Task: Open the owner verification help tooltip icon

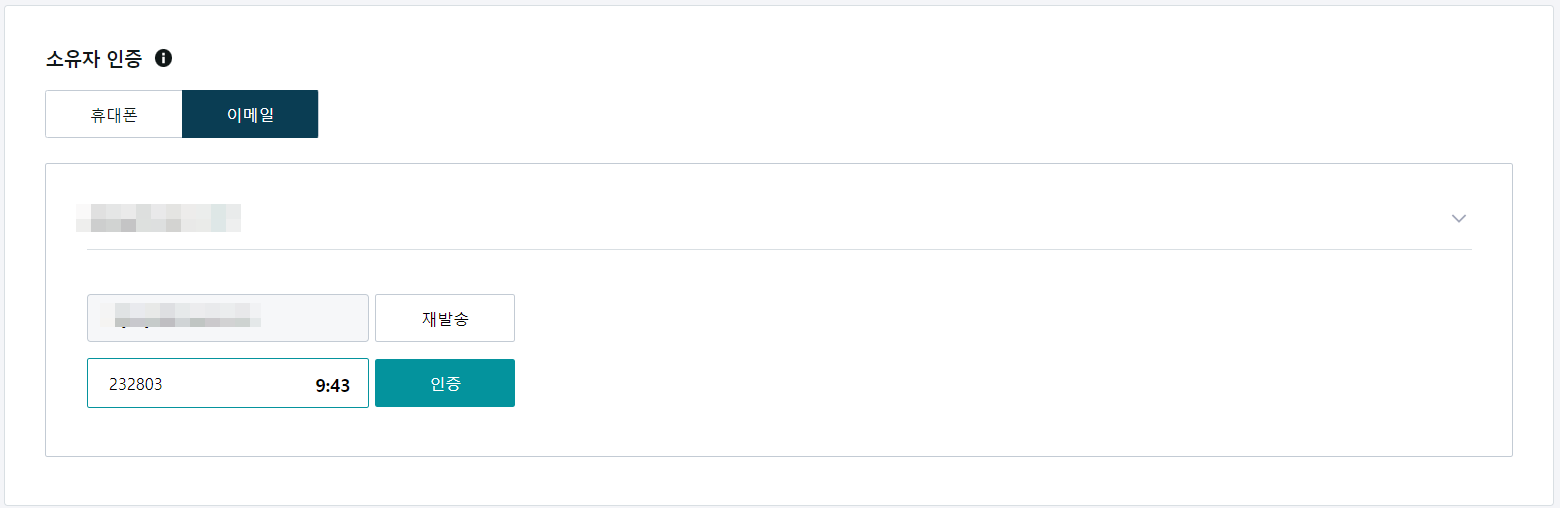Action: 163,58
